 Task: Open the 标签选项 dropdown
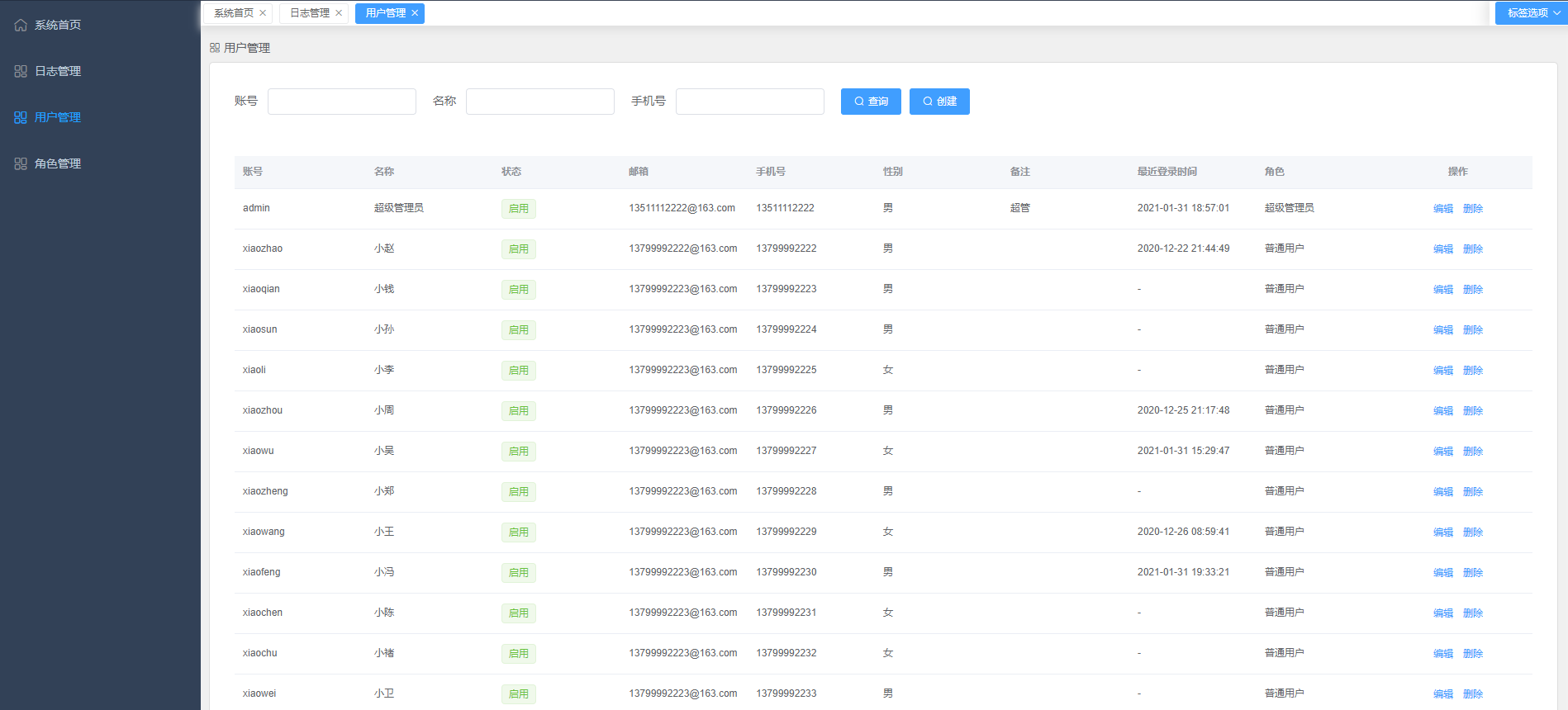[1531, 13]
